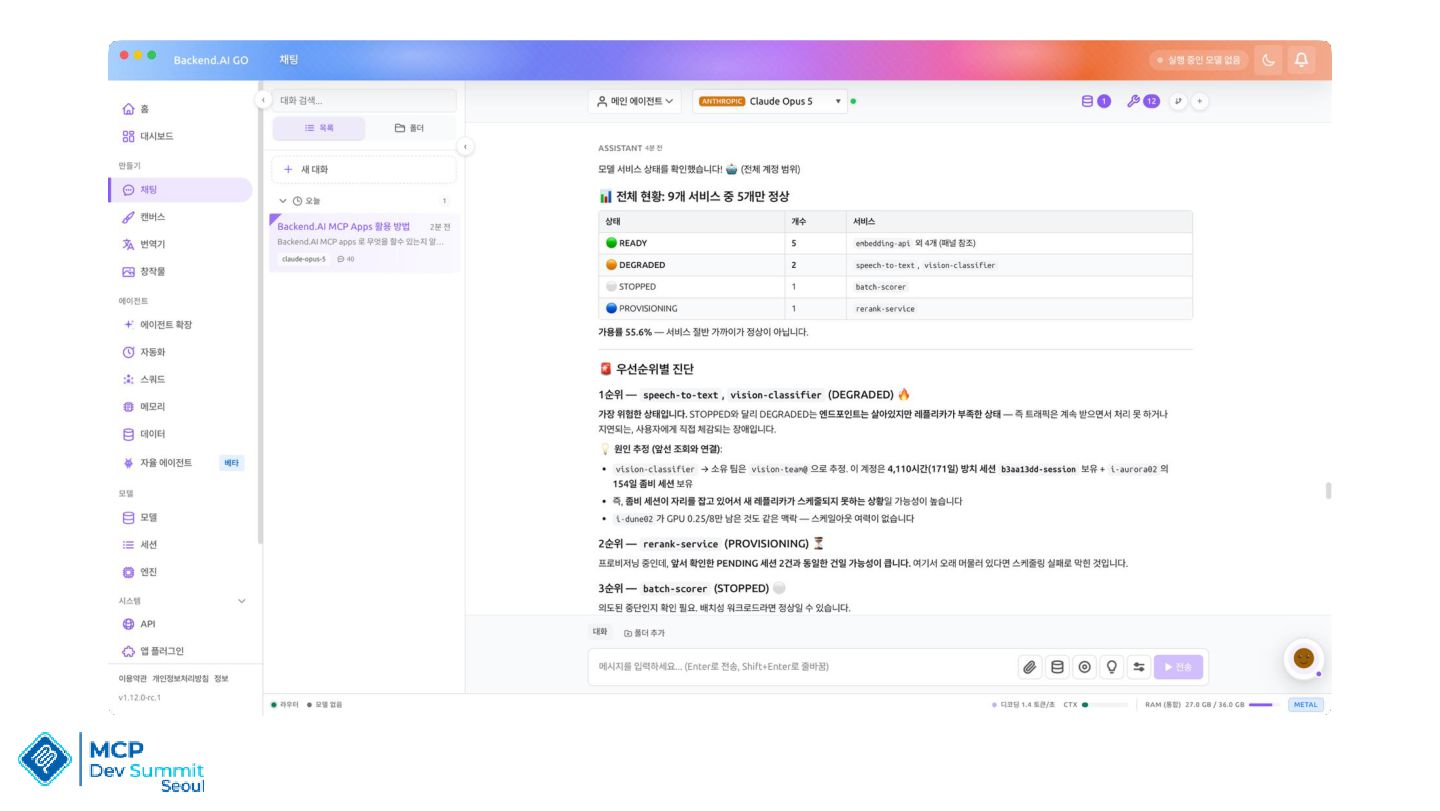
Task: Open the Info (정보) link
Action: 221,679
